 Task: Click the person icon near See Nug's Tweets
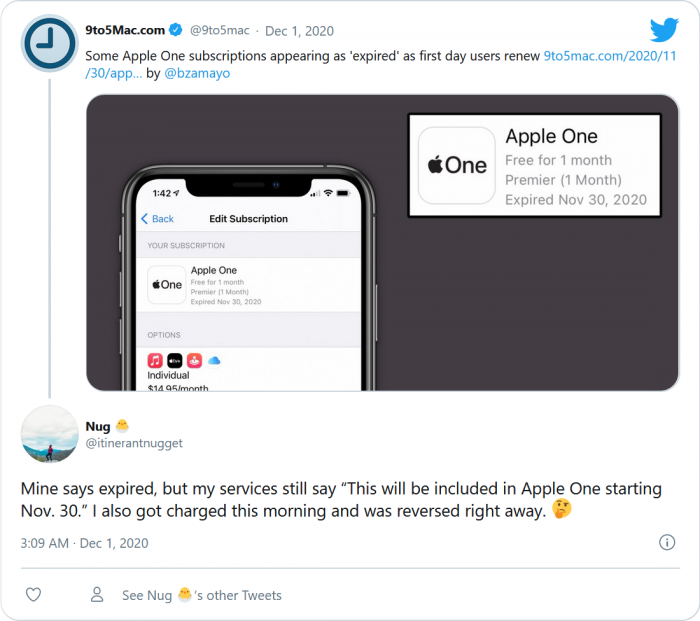pos(97,595)
